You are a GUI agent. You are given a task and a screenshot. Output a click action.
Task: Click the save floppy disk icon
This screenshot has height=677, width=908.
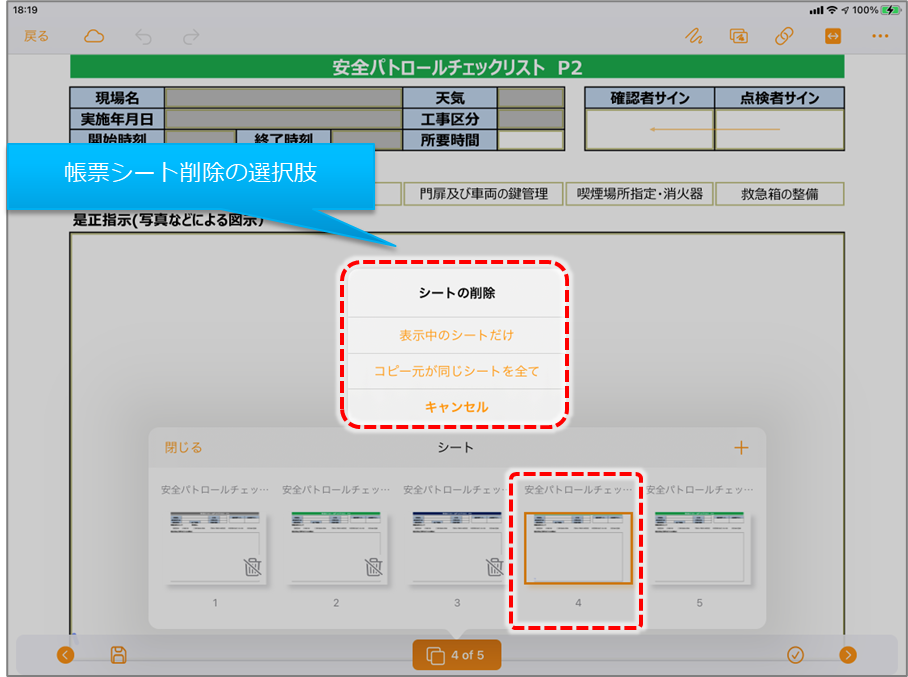point(118,655)
